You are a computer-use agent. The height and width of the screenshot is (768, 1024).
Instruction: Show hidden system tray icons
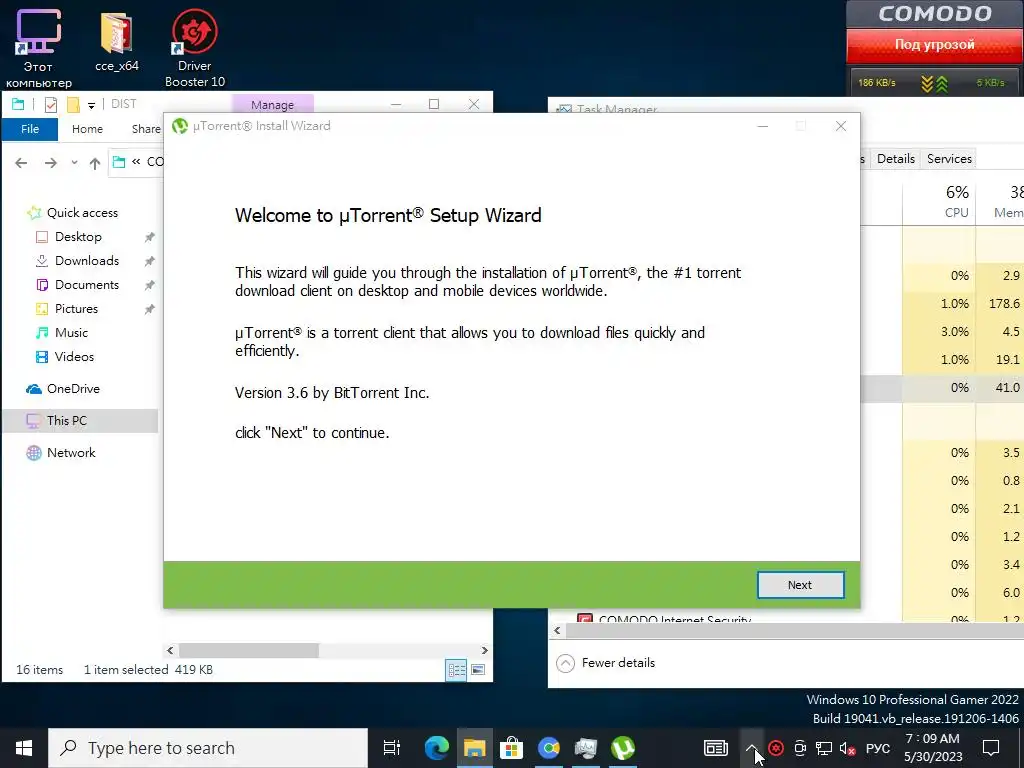coord(752,748)
